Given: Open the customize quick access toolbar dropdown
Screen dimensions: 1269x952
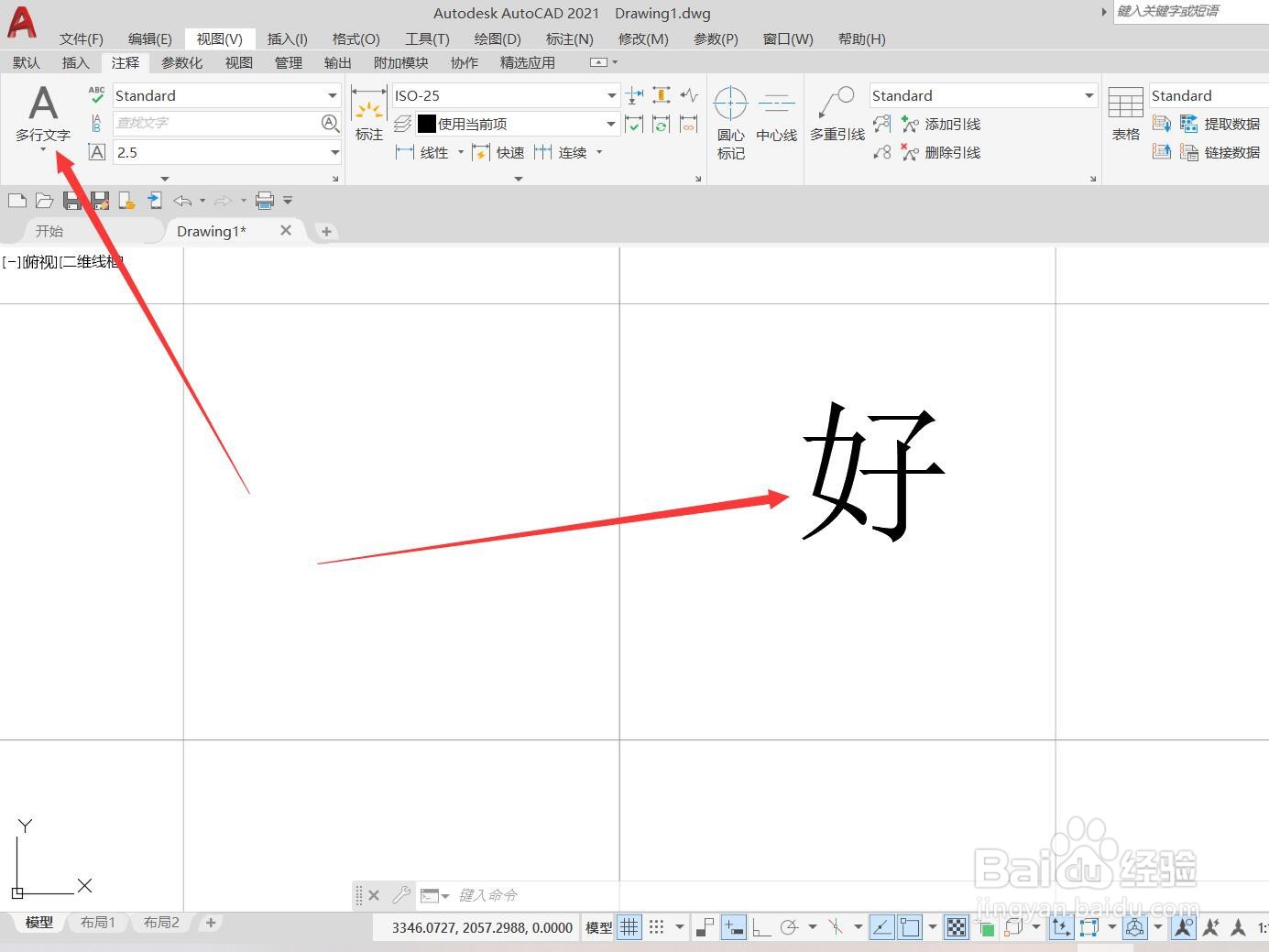Looking at the screenshot, I should [x=288, y=201].
